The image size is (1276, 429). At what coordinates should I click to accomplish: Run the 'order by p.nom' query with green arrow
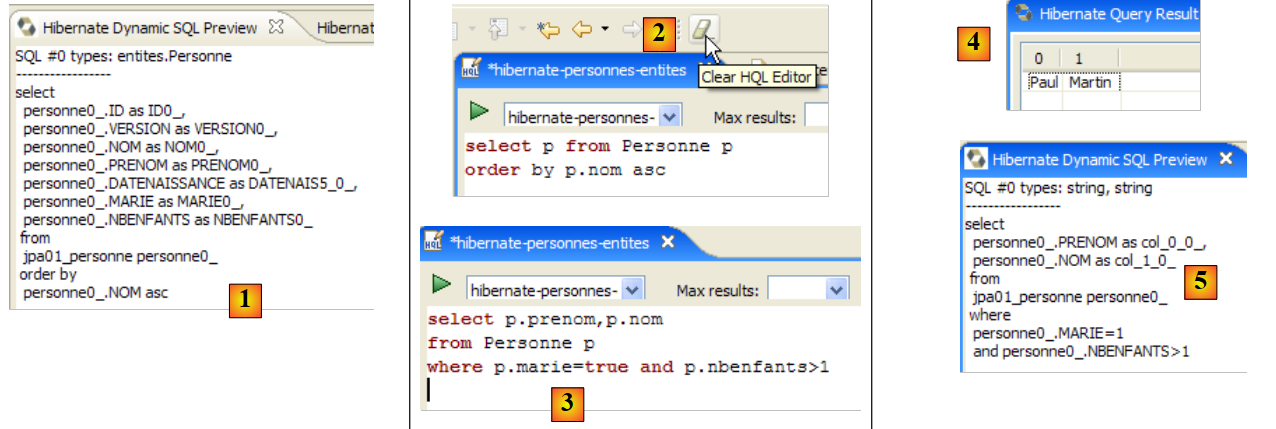tap(479, 115)
